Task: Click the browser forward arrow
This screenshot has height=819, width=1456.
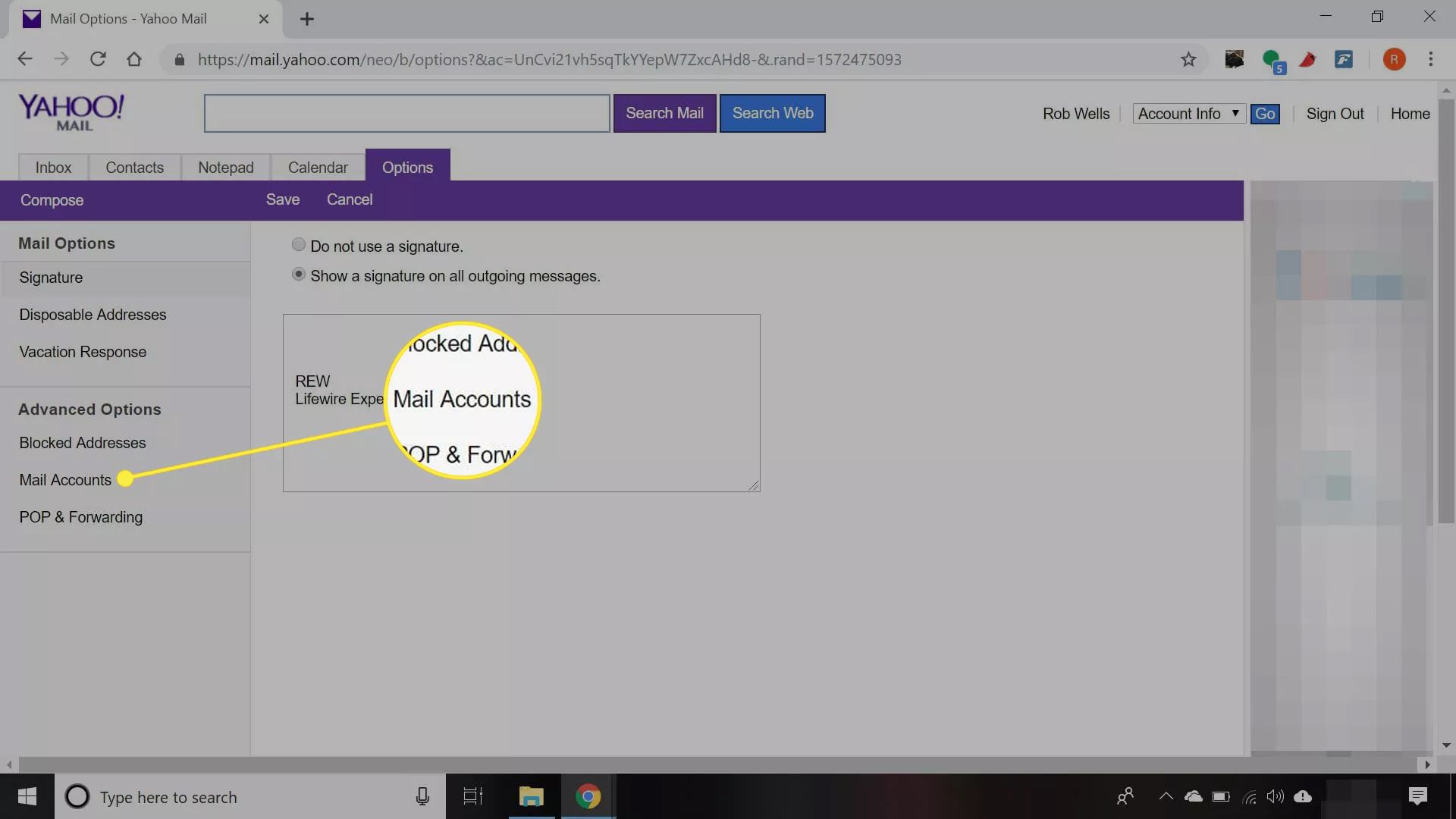Action: tap(61, 59)
